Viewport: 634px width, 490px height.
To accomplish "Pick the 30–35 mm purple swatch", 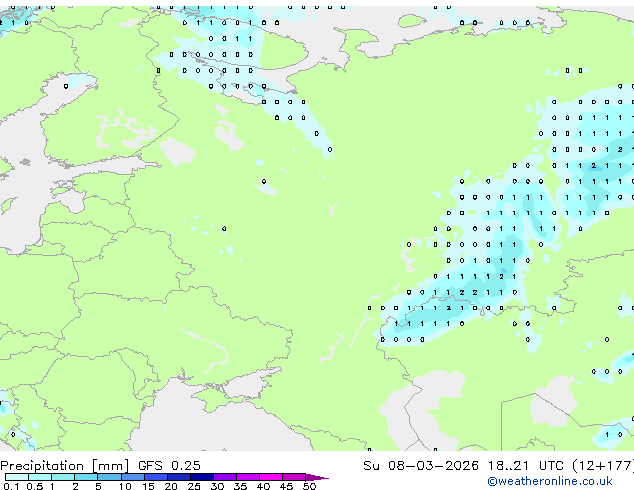I will [x=225, y=477].
